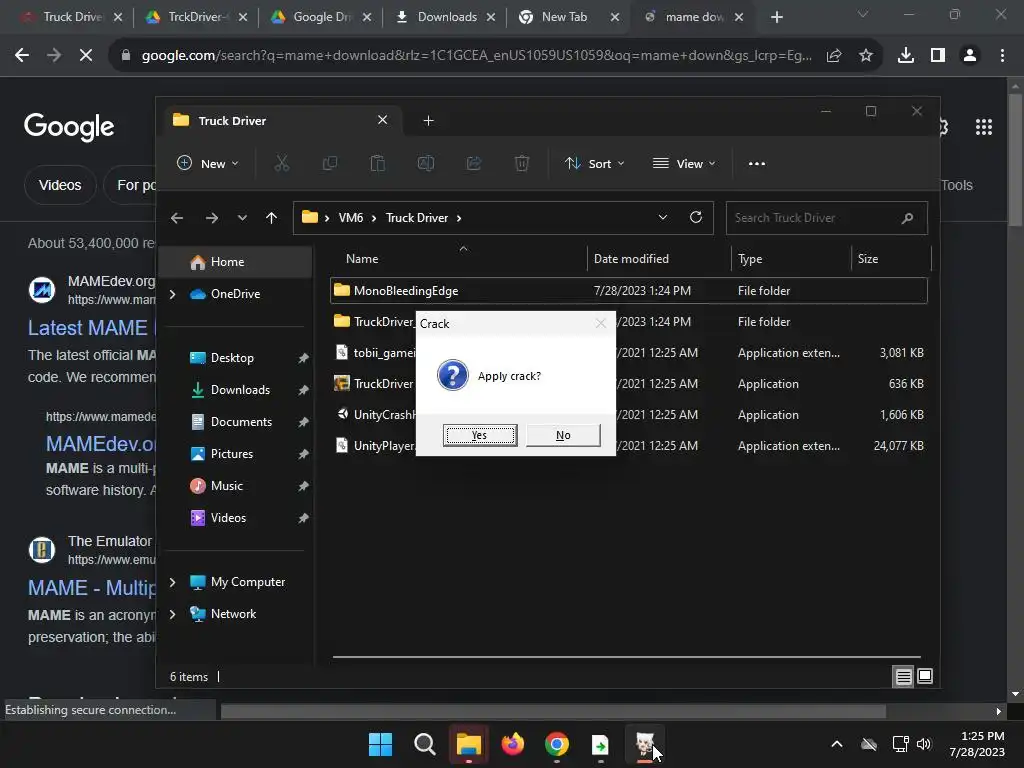Open Downloads in the navigation pane

[x=240, y=390]
